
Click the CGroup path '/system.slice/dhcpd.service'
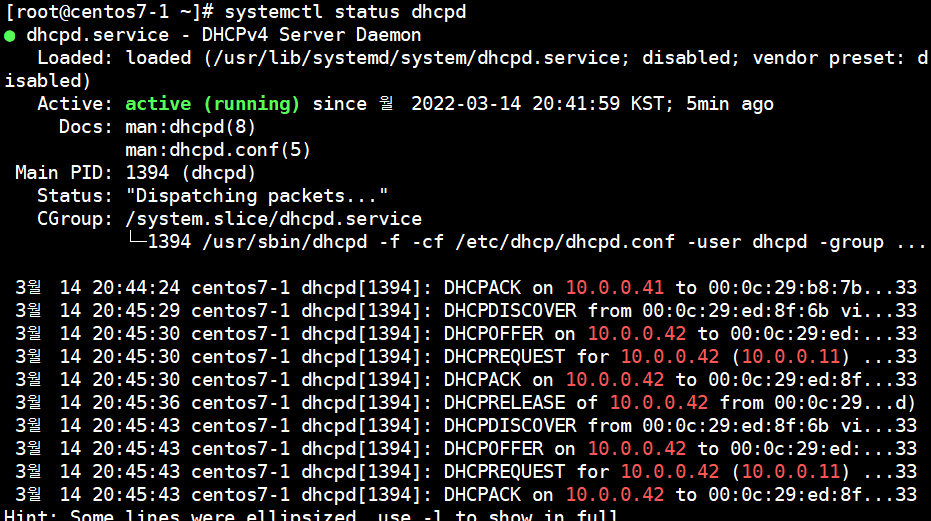tap(273, 219)
